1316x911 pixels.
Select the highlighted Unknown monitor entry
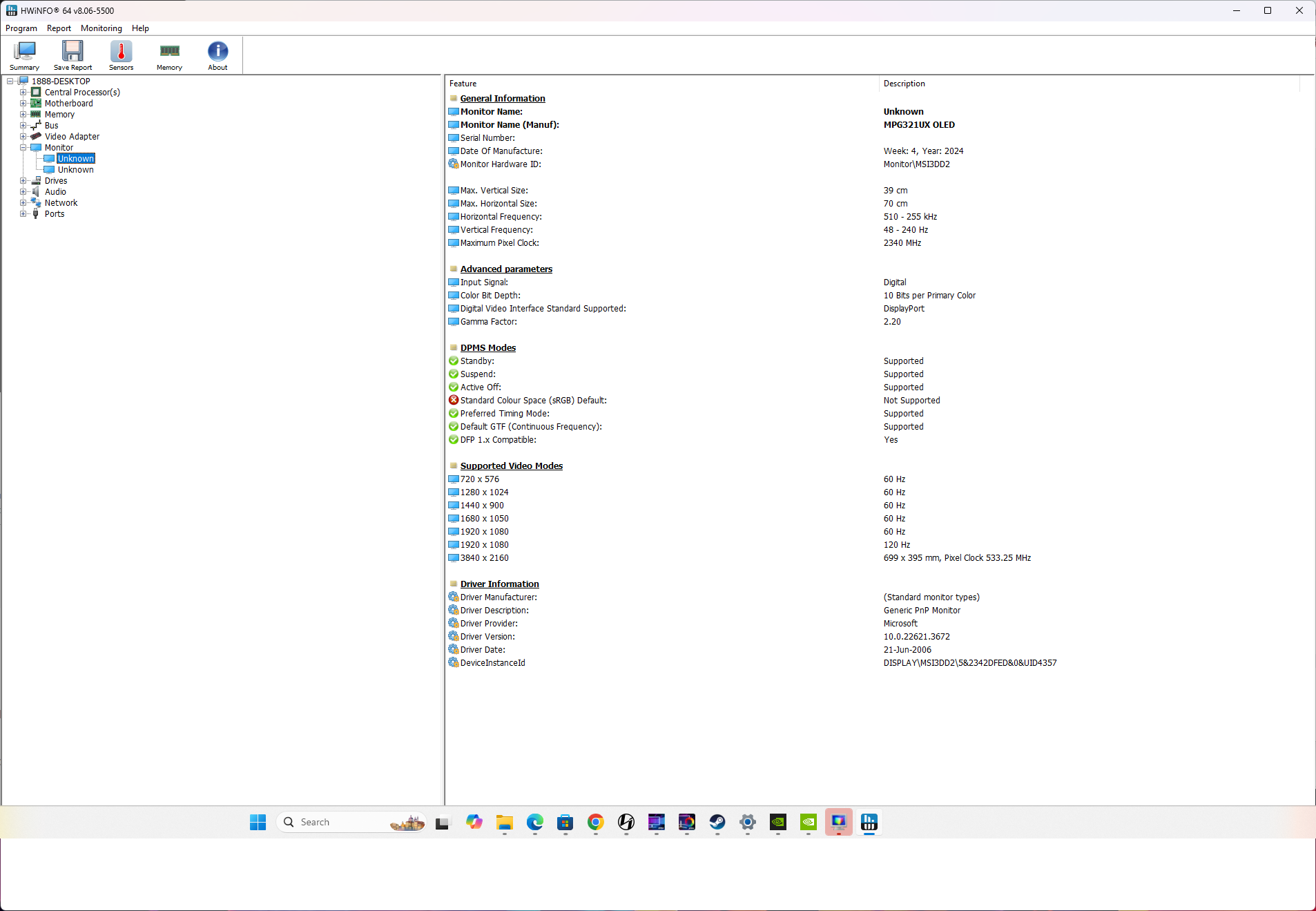click(76, 159)
